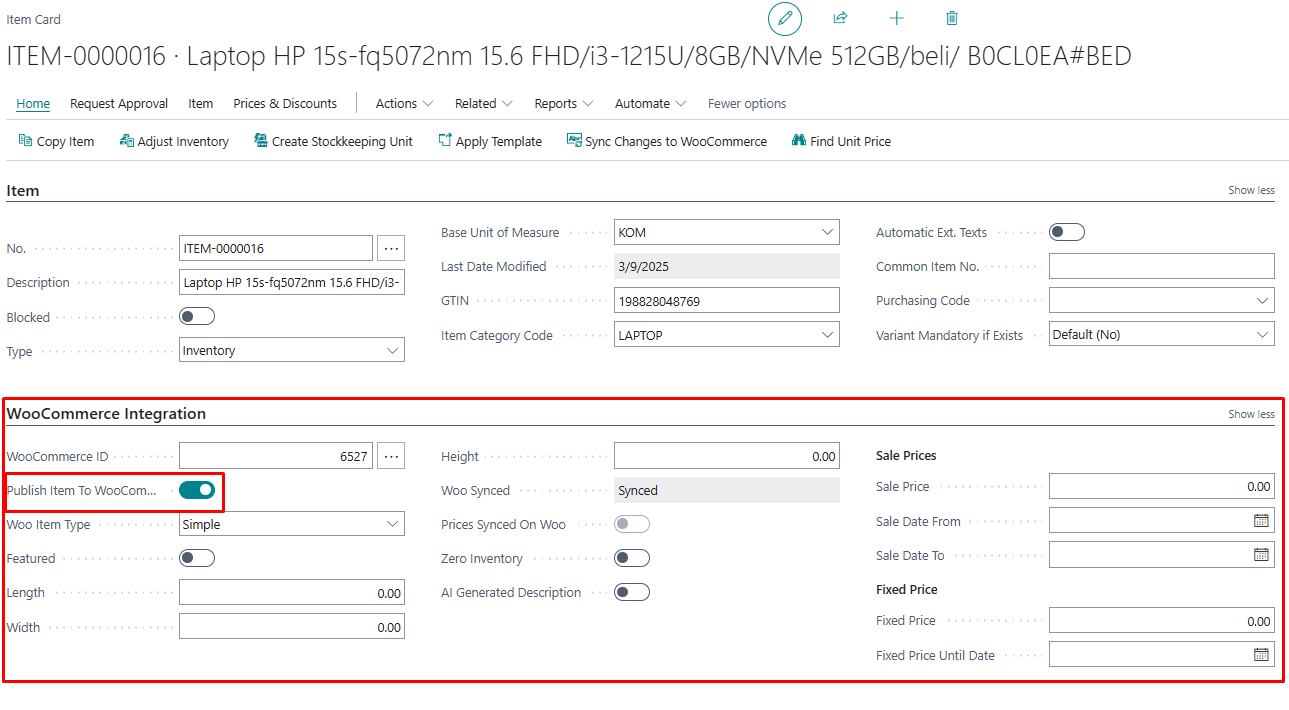
Task: Click the share icon at top
Action: point(841,18)
